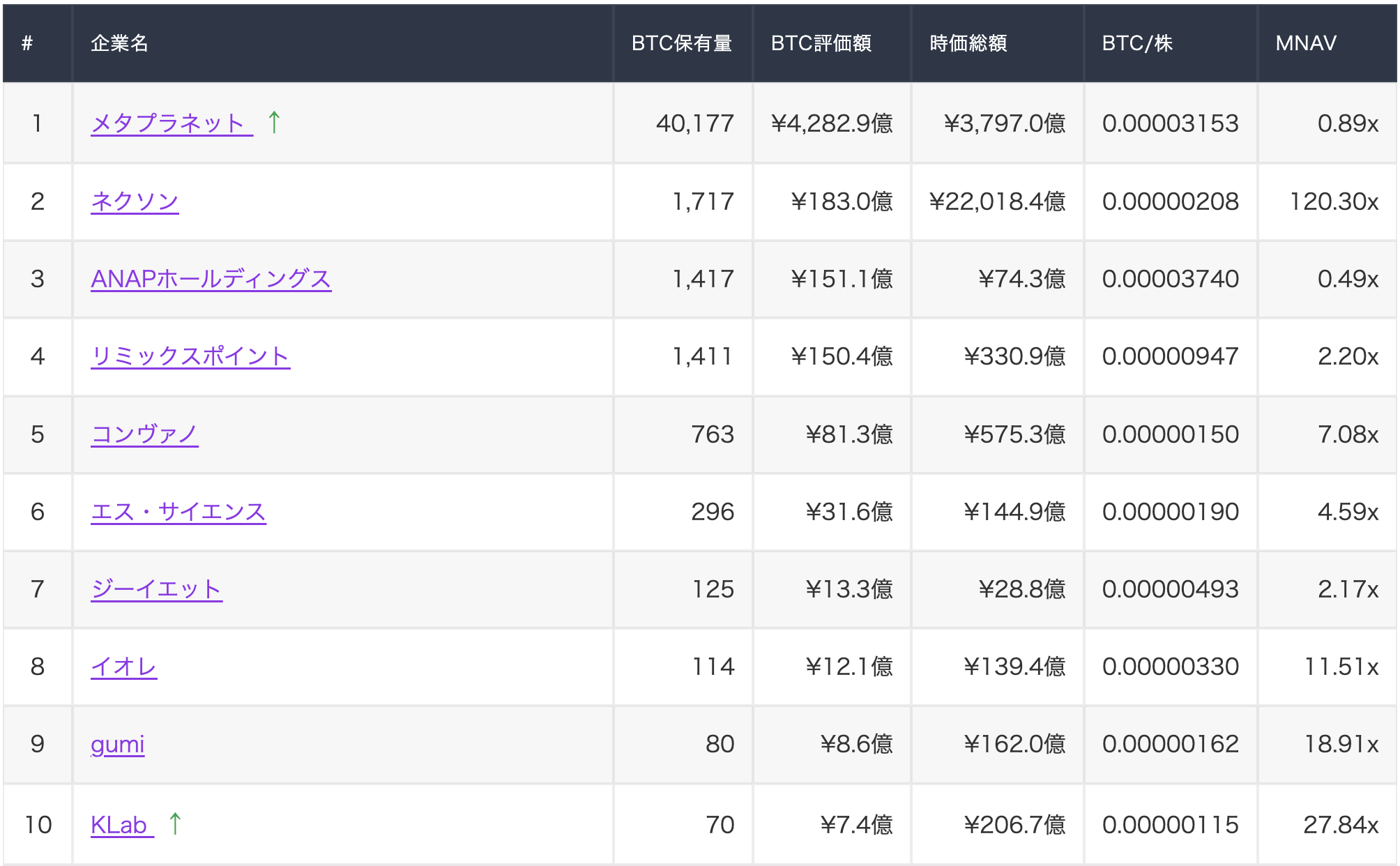
Task: Open the イオレ company link
Action: [x=123, y=667]
